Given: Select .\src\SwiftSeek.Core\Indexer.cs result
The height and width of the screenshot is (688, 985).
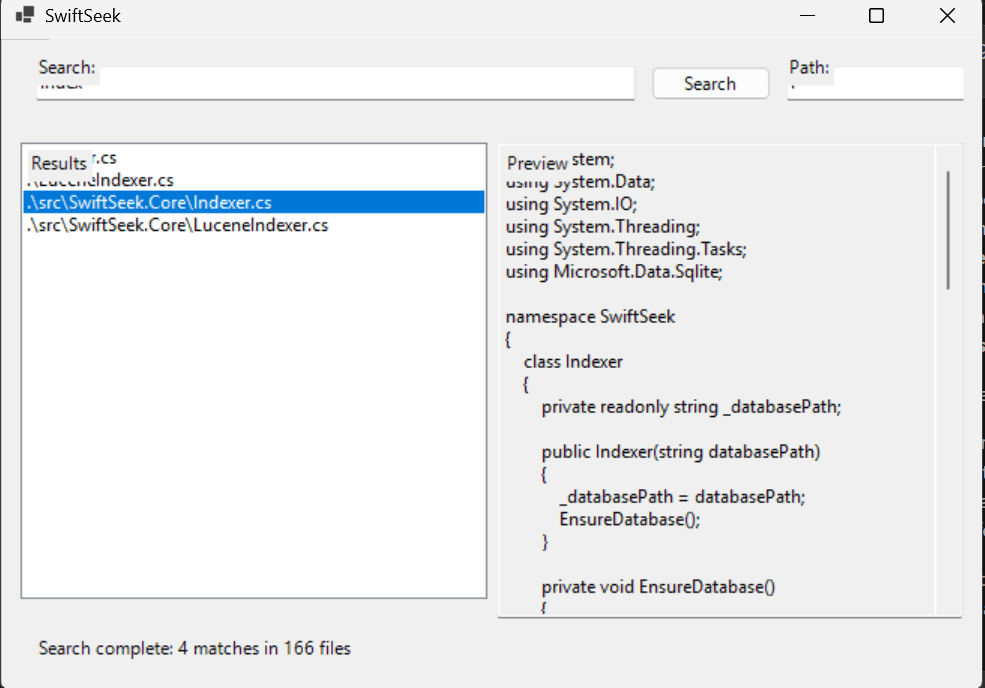Looking at the screenshot, I should (254, 202).
